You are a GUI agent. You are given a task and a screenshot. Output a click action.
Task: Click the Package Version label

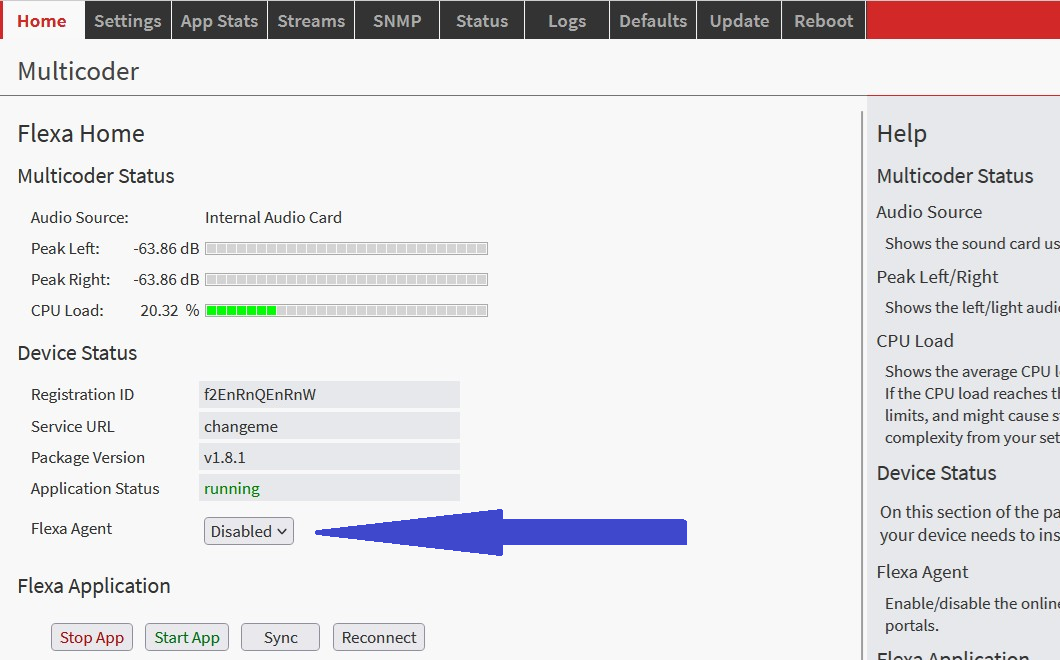pos(88,458)
